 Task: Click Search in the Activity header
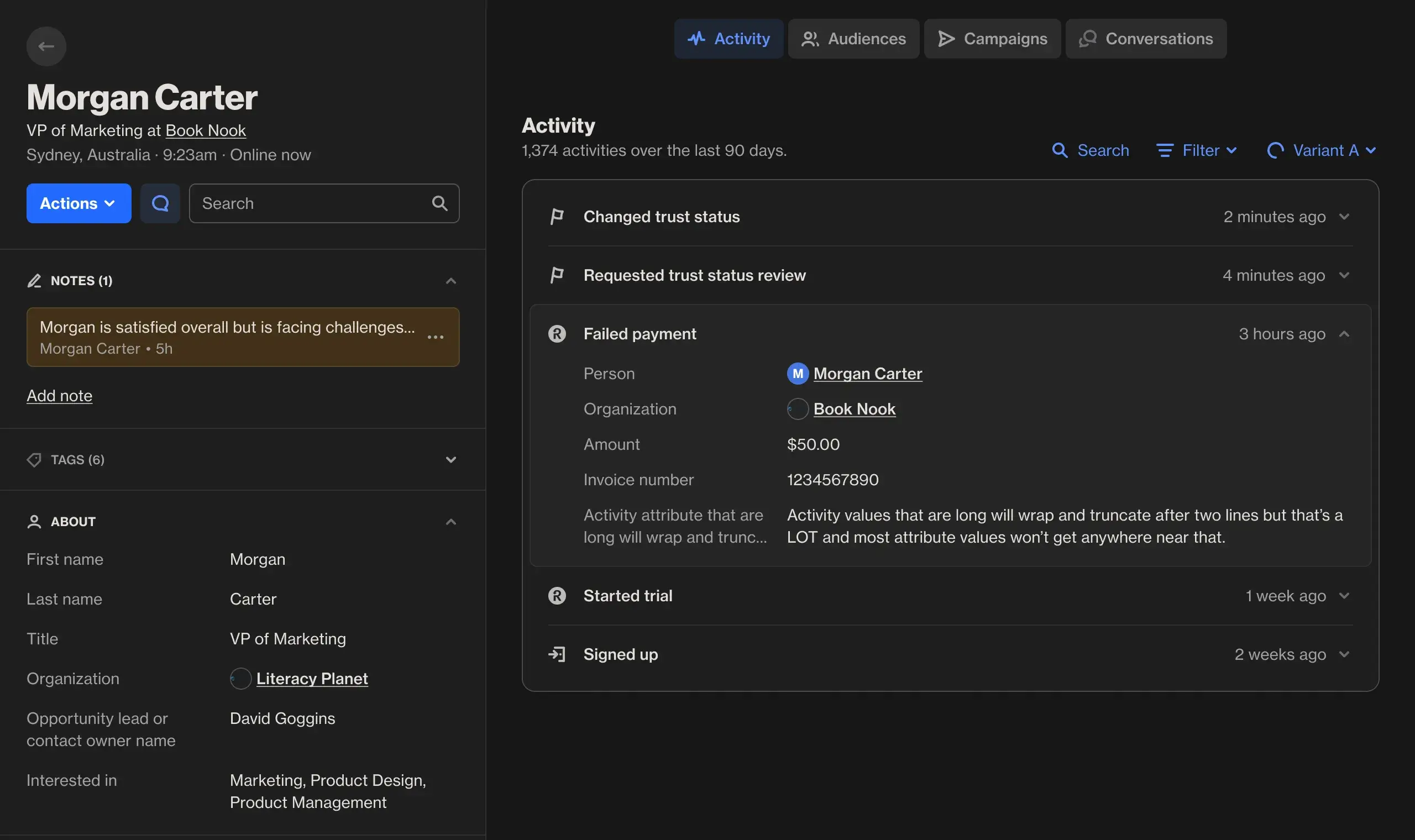[x=1090, y=150]
